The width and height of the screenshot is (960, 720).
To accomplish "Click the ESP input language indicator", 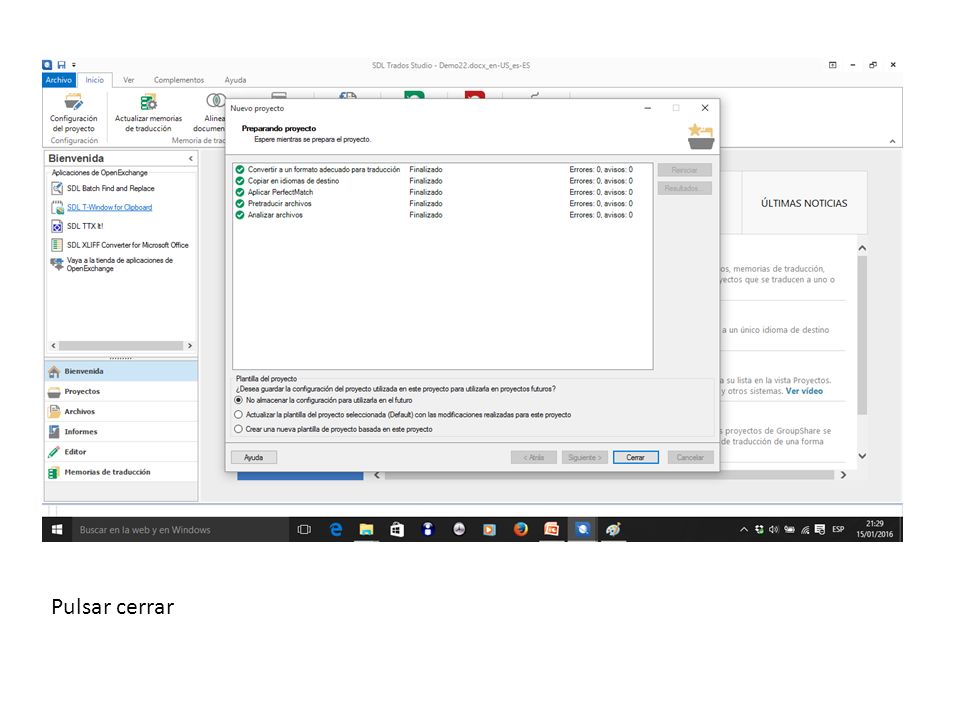I will pos(838,530).
